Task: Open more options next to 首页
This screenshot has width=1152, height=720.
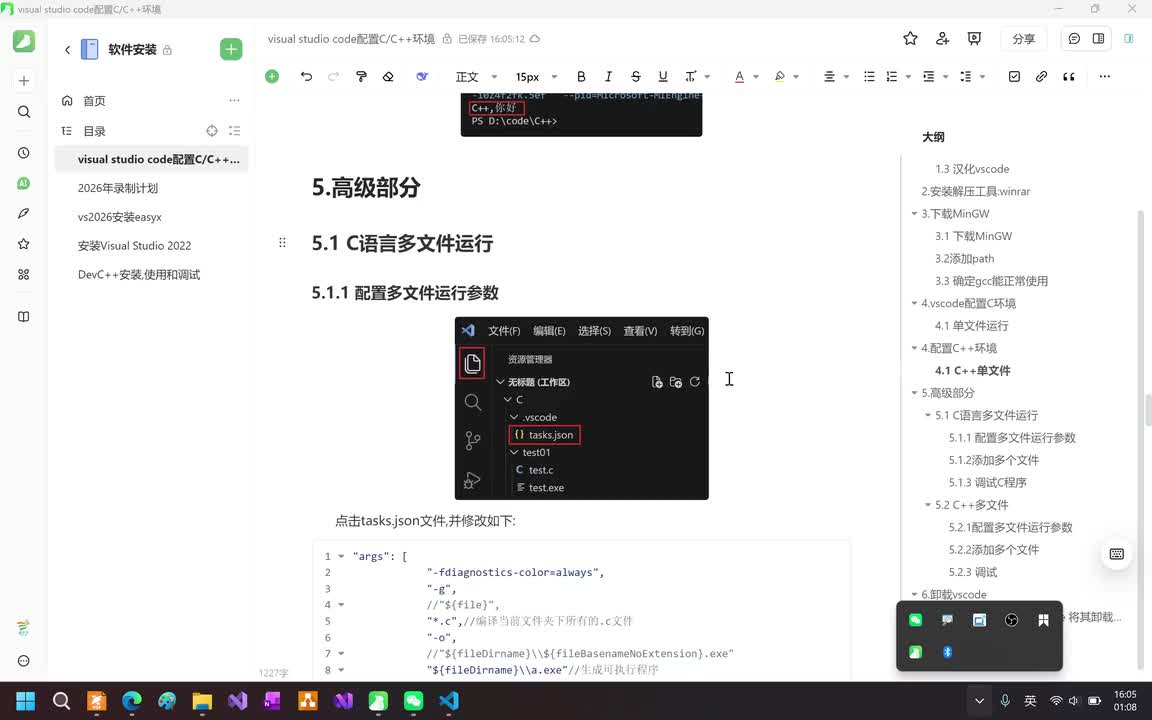Action: [x=234, y=101]
